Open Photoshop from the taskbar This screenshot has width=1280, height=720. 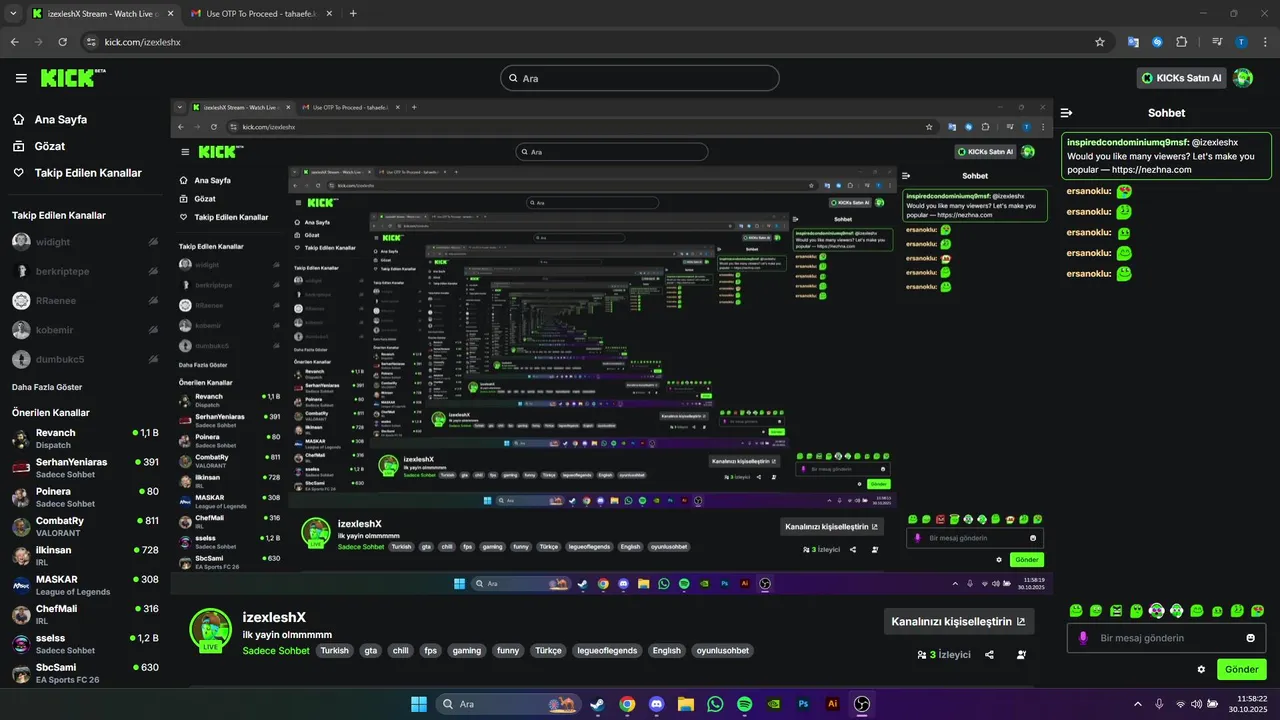click(803, 704)
